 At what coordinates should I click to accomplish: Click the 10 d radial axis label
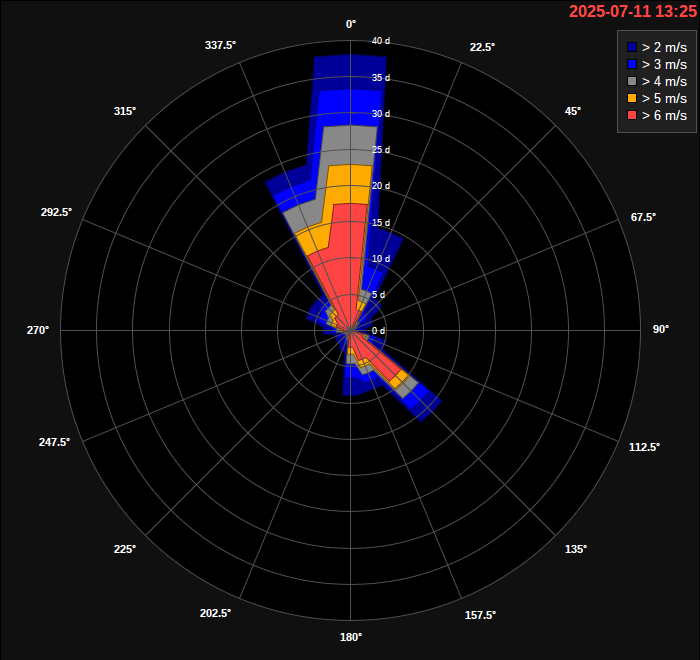pyautogui.click(x=381, y=259)
